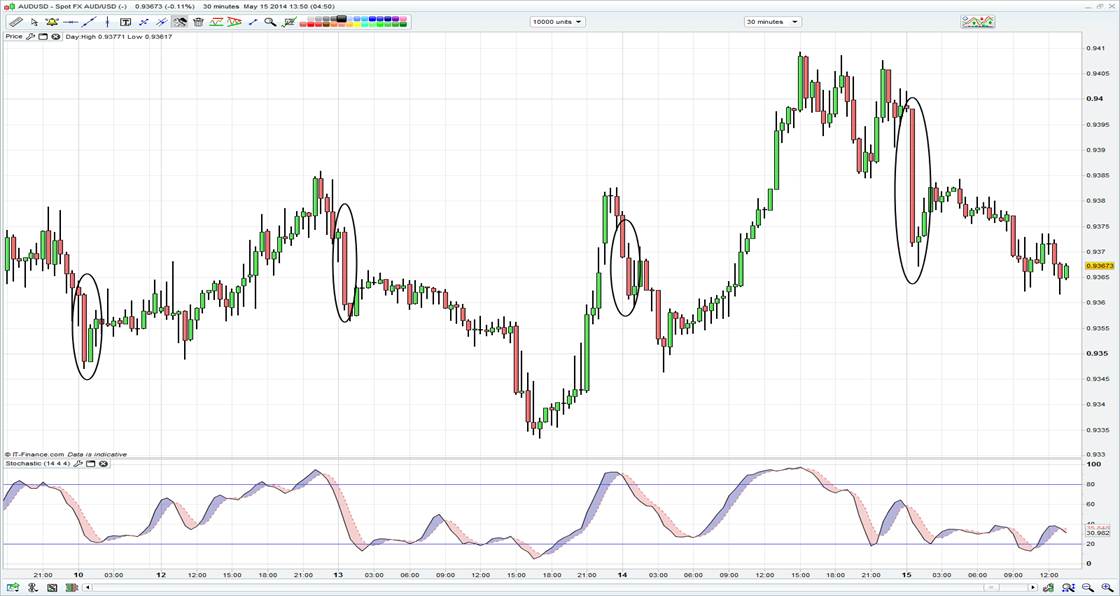
Task: Open the chart style selector at top right
Action: tap(977, 21)
